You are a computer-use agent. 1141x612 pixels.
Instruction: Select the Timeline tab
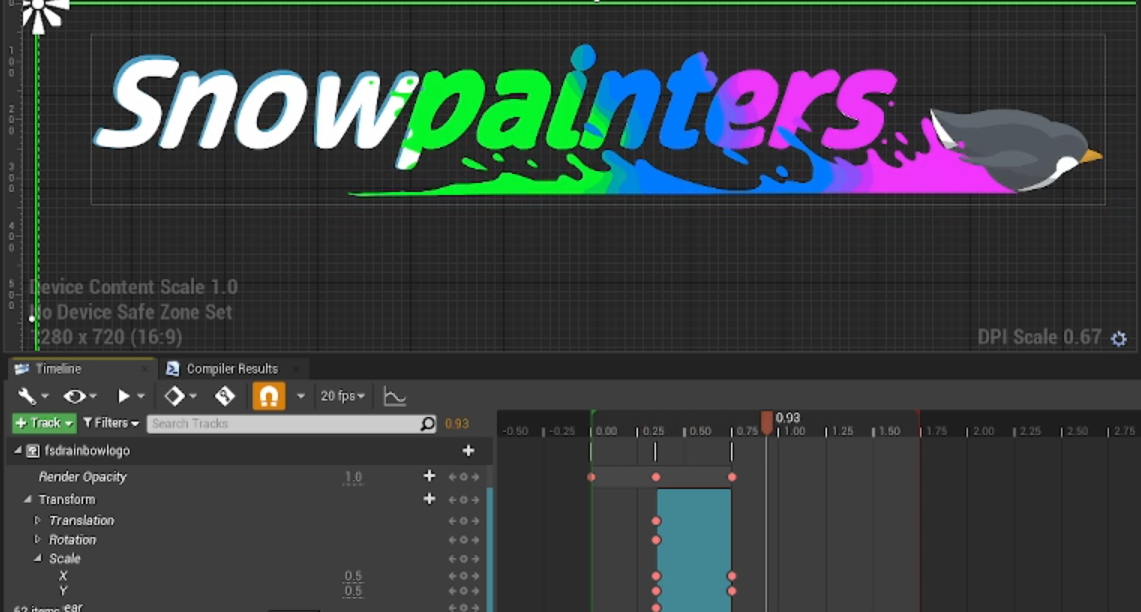(58, 369)
